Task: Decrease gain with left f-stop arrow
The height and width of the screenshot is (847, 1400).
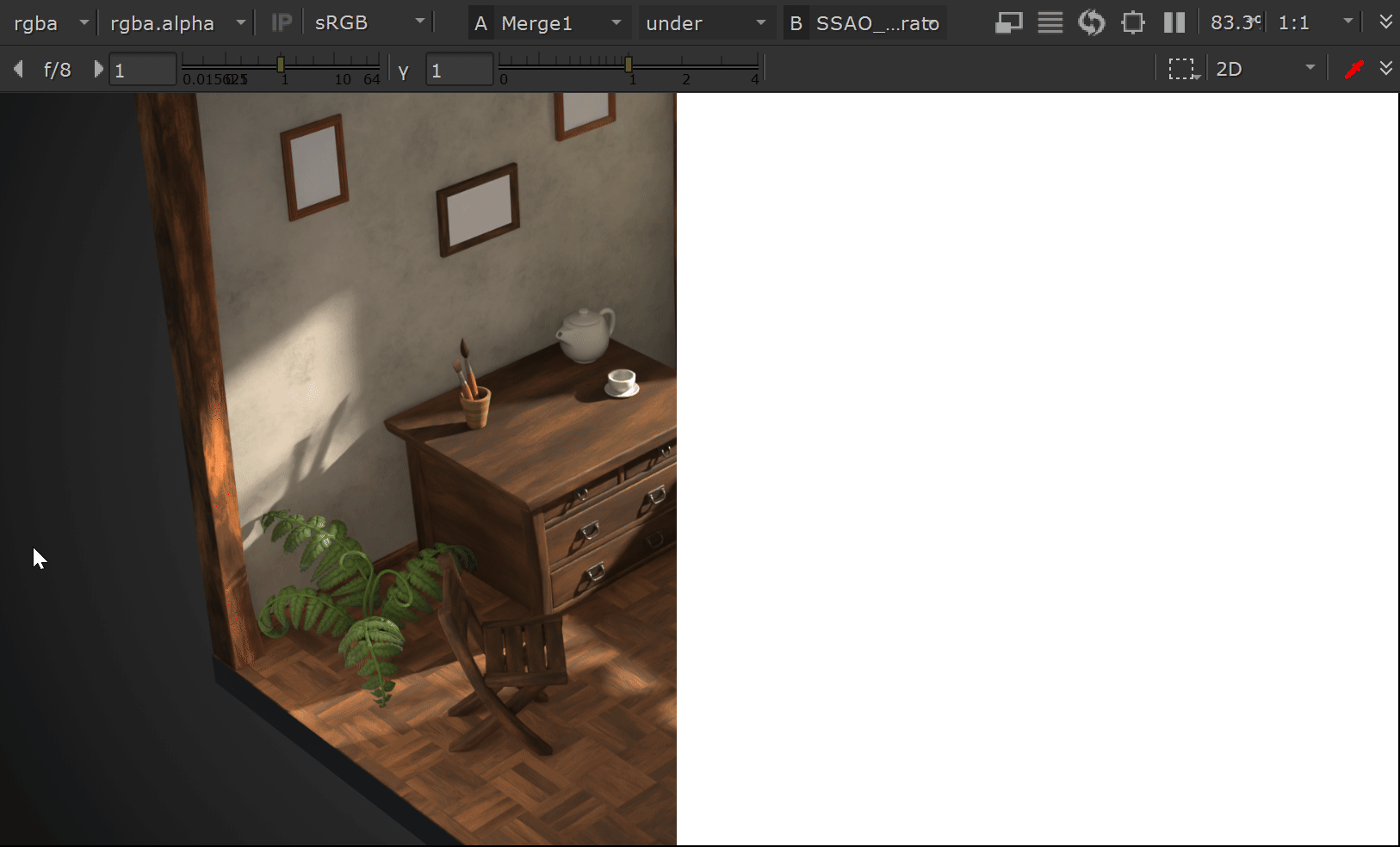Action: (18, 69)
